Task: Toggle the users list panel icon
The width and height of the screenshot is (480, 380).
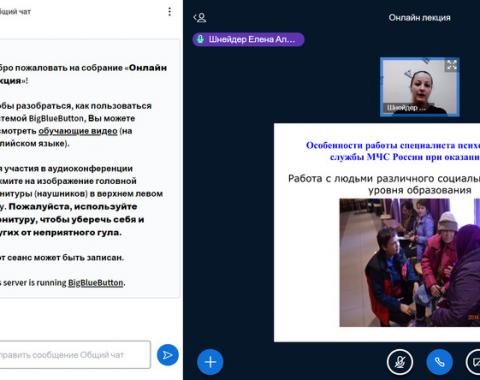Action: tap(200, 17)
